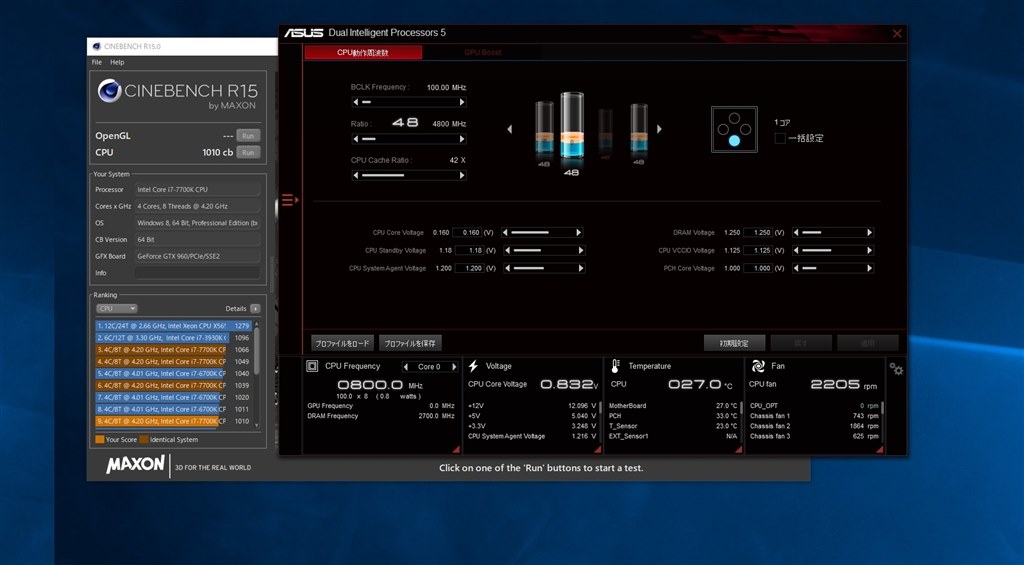Edit CPU Standby Voltage value field
This screenshot has width=1024, height=565.
(470, 250)
